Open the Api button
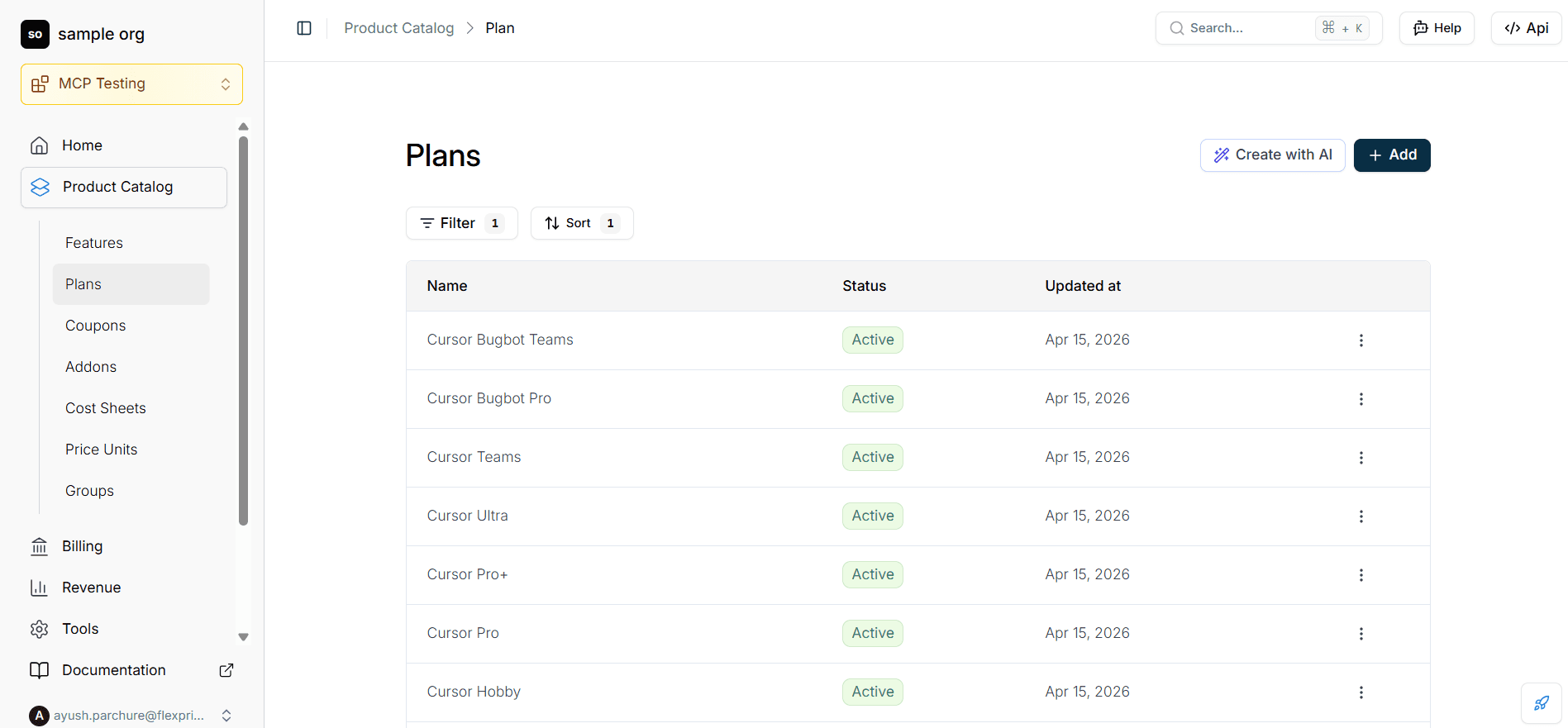Screen dimensions: 1568x728 tap(1526, 28)
